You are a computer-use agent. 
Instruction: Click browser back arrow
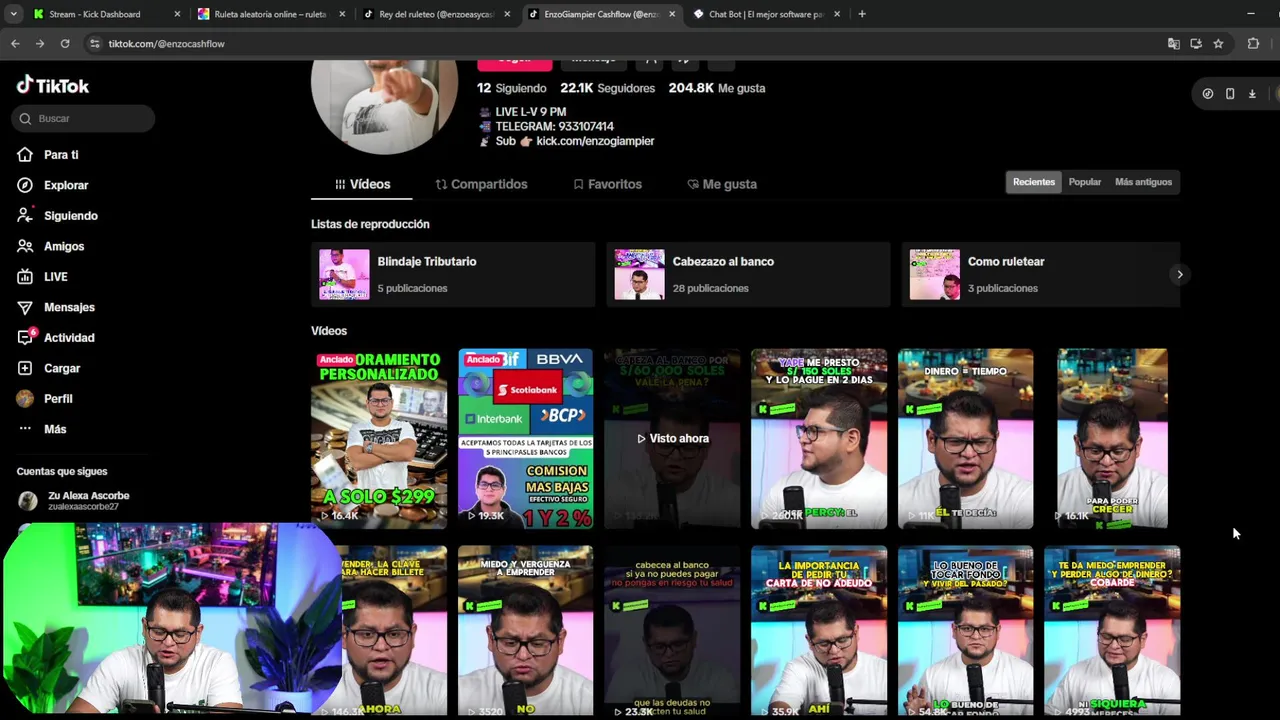[15, 44]
